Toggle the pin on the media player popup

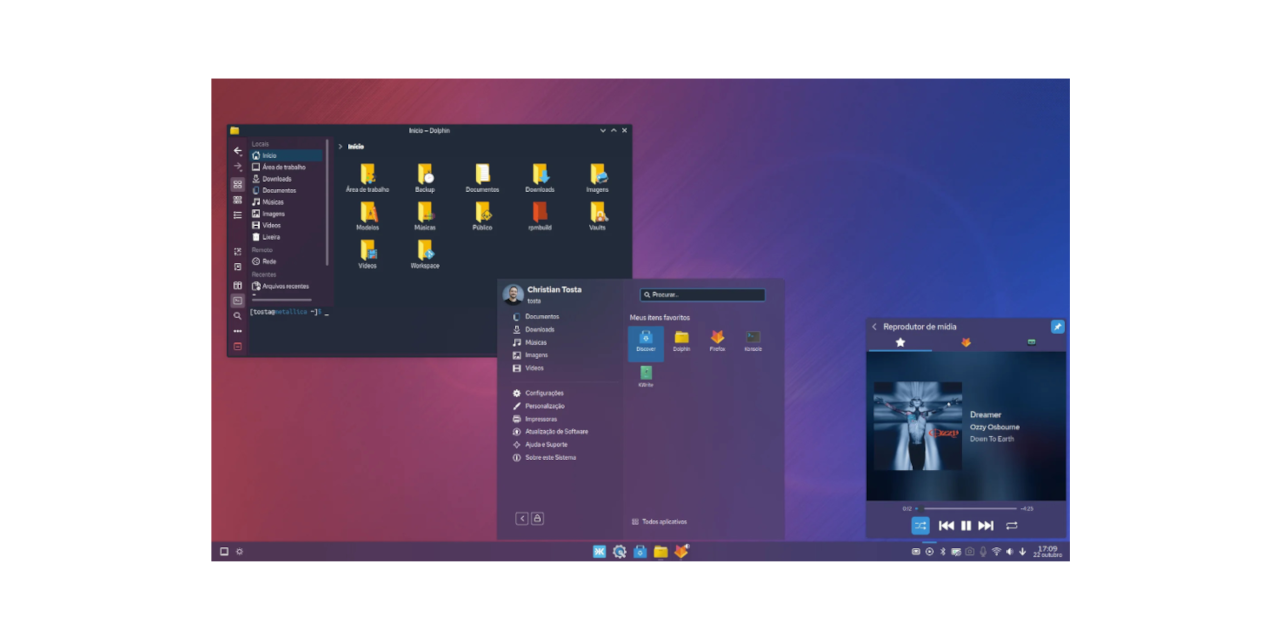[x=1057, y=327]
